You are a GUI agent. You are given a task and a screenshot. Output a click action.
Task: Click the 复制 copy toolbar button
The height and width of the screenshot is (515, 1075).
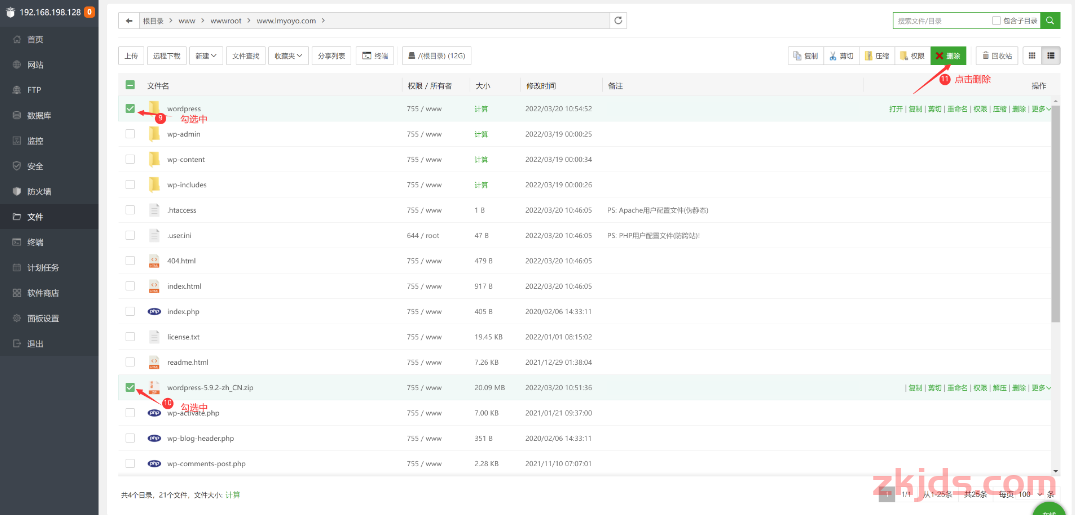[x=805, y=56]
